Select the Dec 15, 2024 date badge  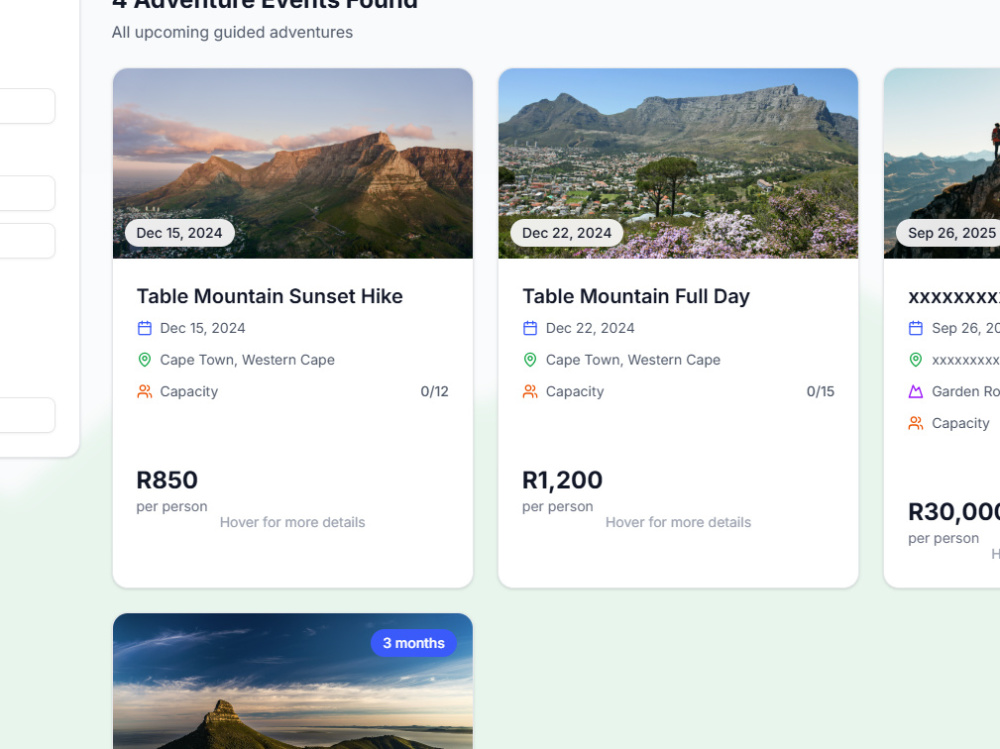[x=179, y=233]
